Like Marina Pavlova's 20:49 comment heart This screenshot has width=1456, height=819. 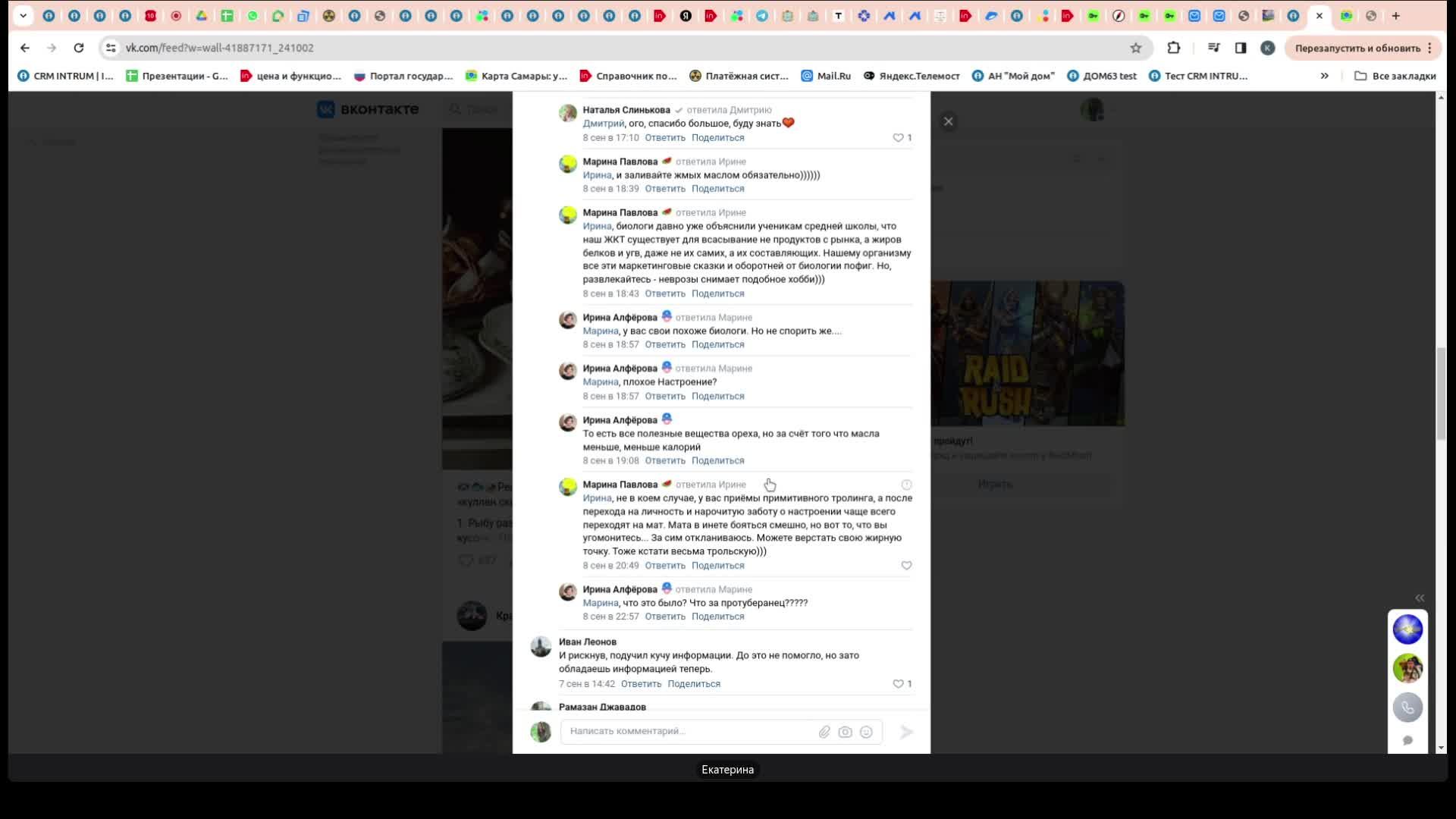click(906, 566)
